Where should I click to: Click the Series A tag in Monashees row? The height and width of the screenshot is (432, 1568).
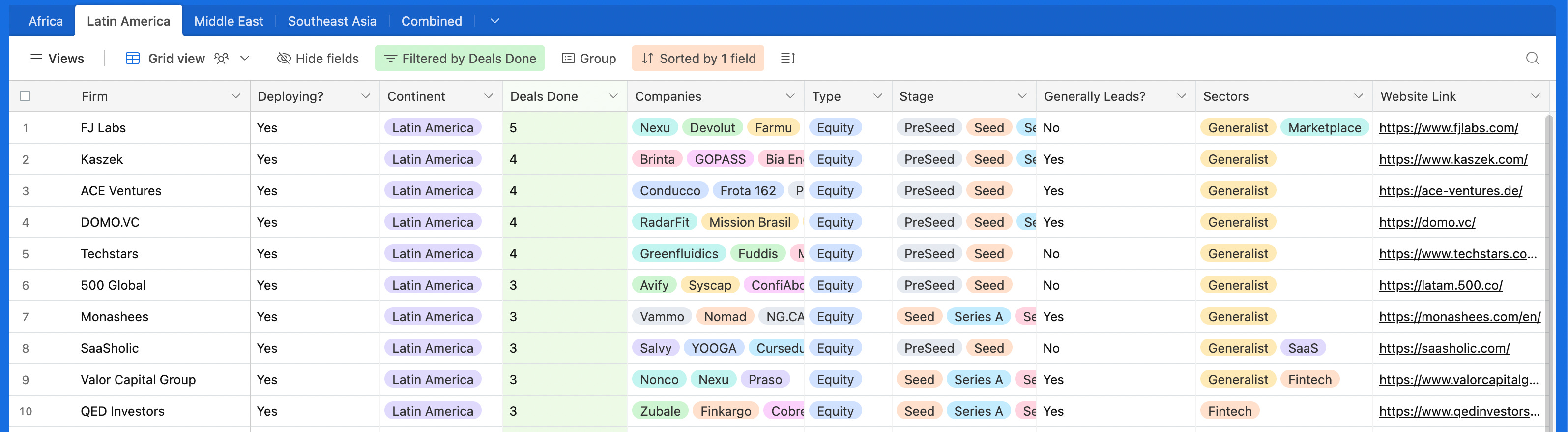pos(978,317)
